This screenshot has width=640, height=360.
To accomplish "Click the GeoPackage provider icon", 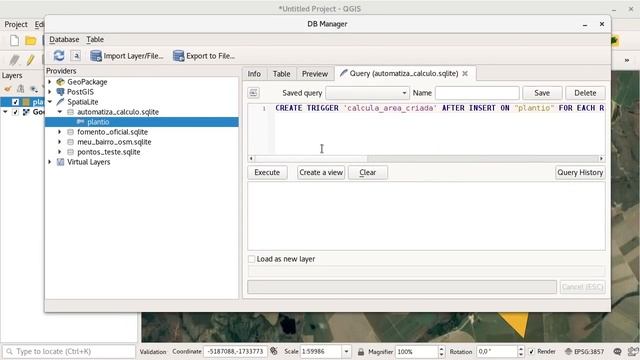I will click(x=60, y=82).
